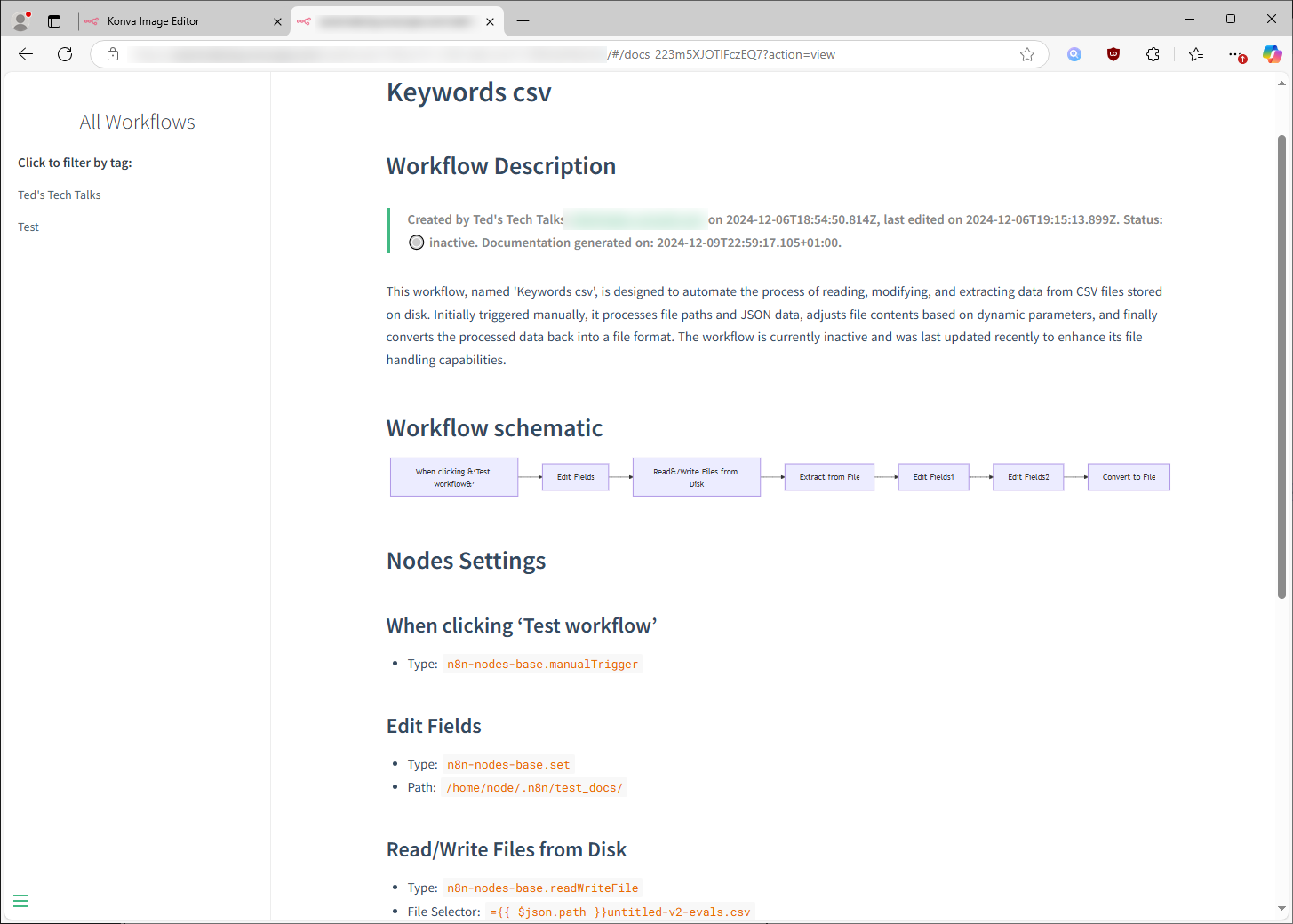View site security lock info
Screen dimensions: 1293x924
coord(113,54)
